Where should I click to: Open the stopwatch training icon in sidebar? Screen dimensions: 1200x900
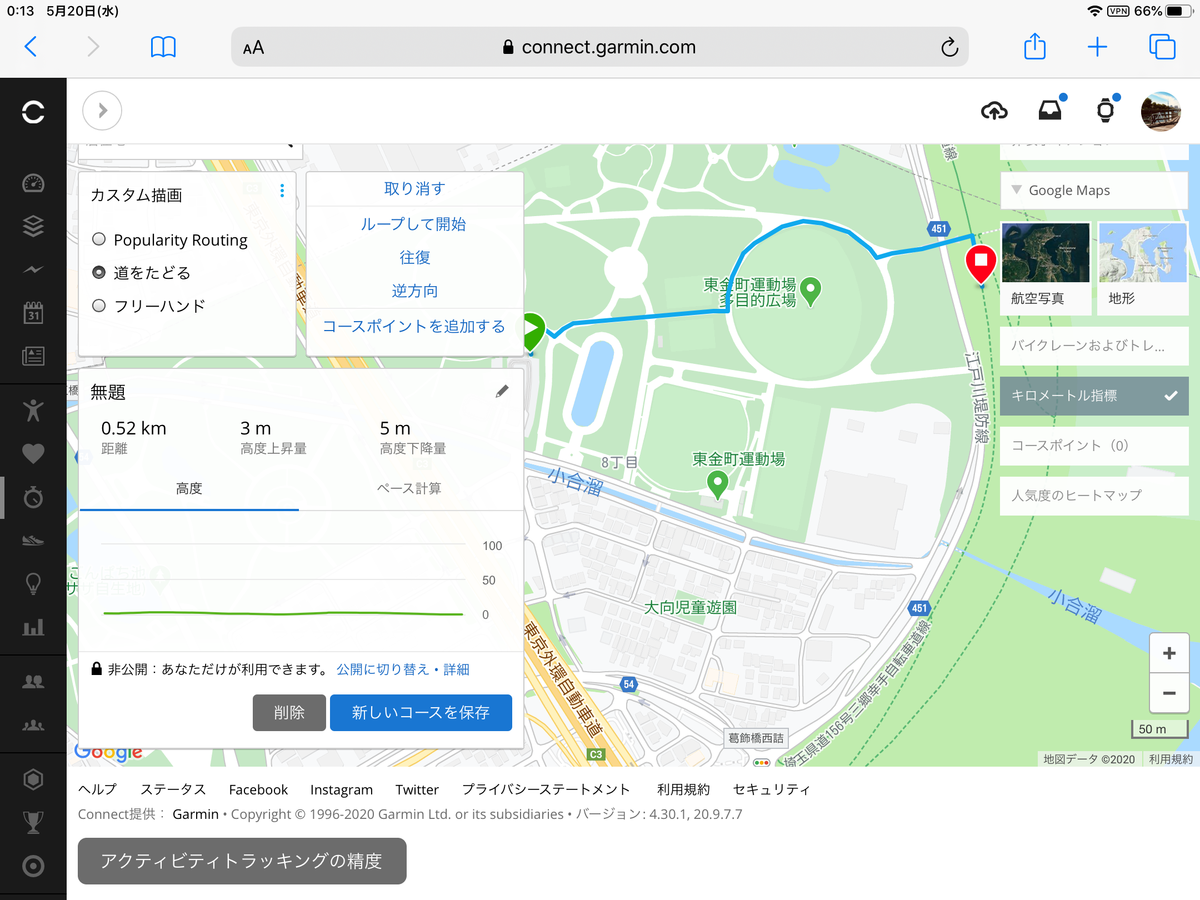point(33,496)
